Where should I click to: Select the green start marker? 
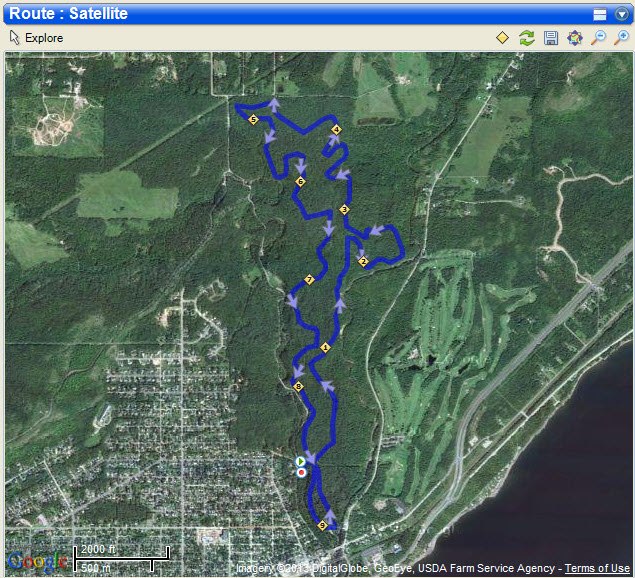300,461
